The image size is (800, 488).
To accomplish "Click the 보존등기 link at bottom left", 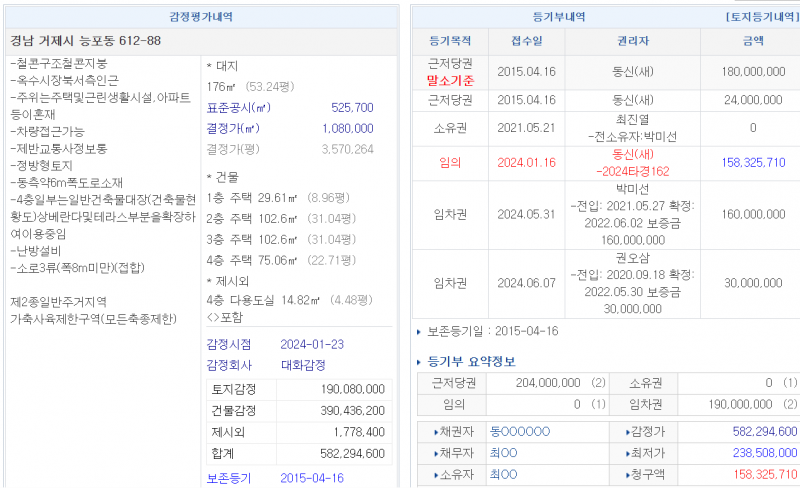I will (229, 478).
